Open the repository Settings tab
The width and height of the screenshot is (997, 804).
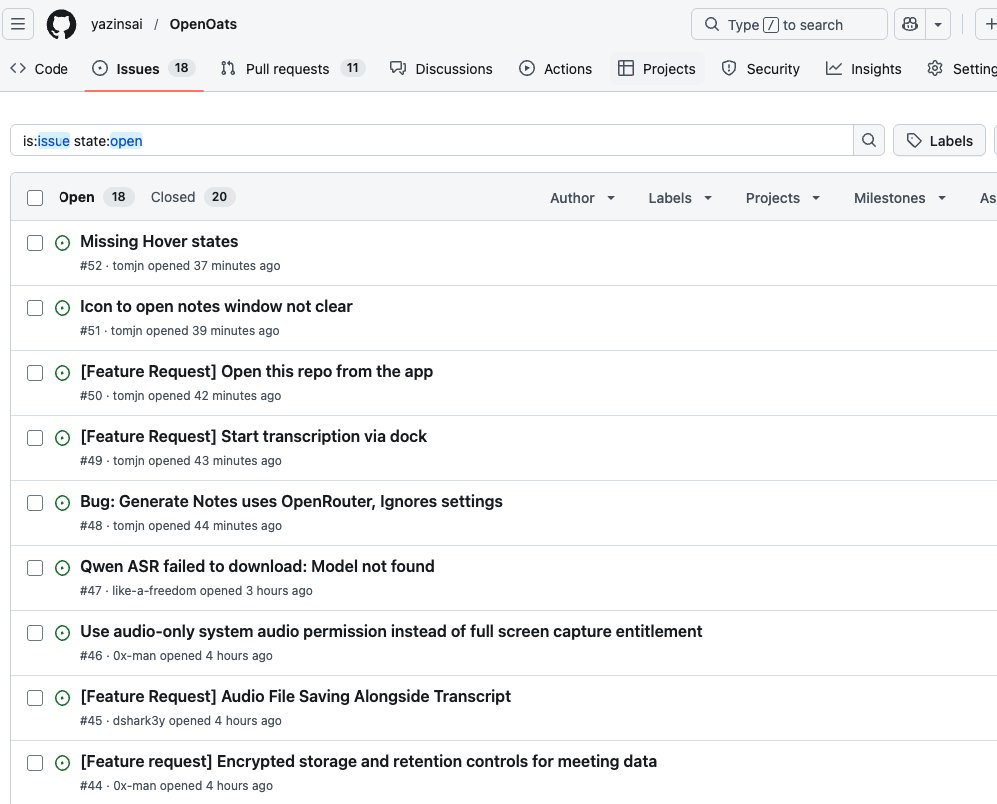tap(962, 69)
